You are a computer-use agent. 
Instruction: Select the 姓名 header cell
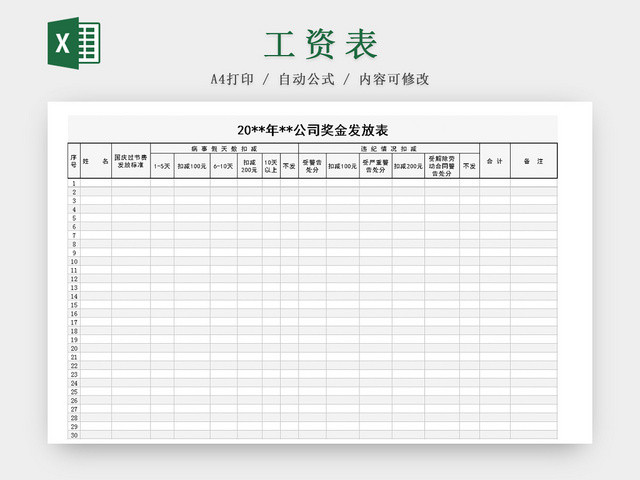[96, 161]
